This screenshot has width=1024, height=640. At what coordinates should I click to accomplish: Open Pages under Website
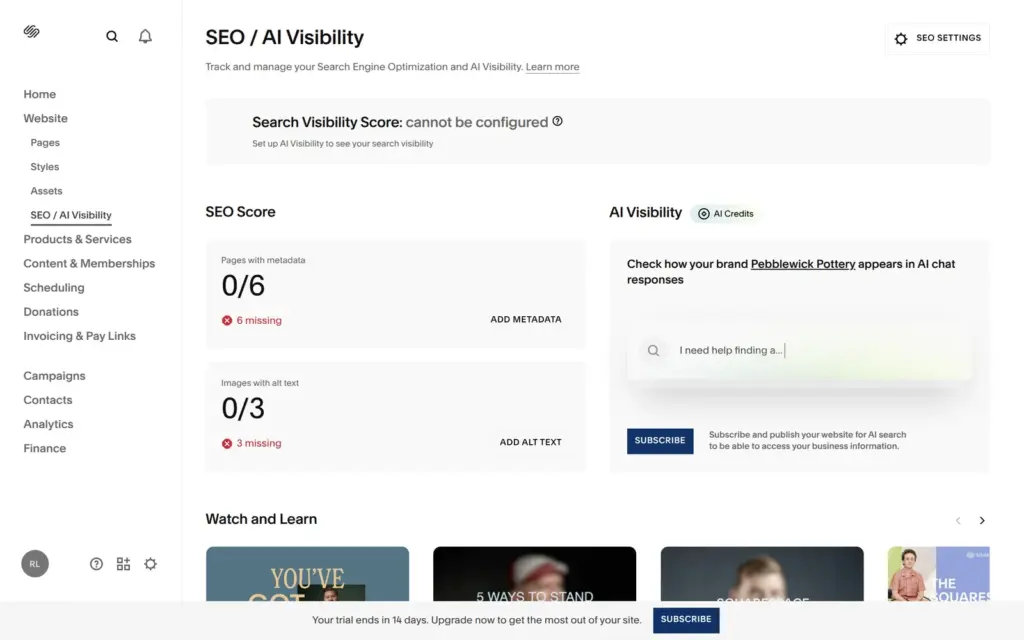(45, 142)
